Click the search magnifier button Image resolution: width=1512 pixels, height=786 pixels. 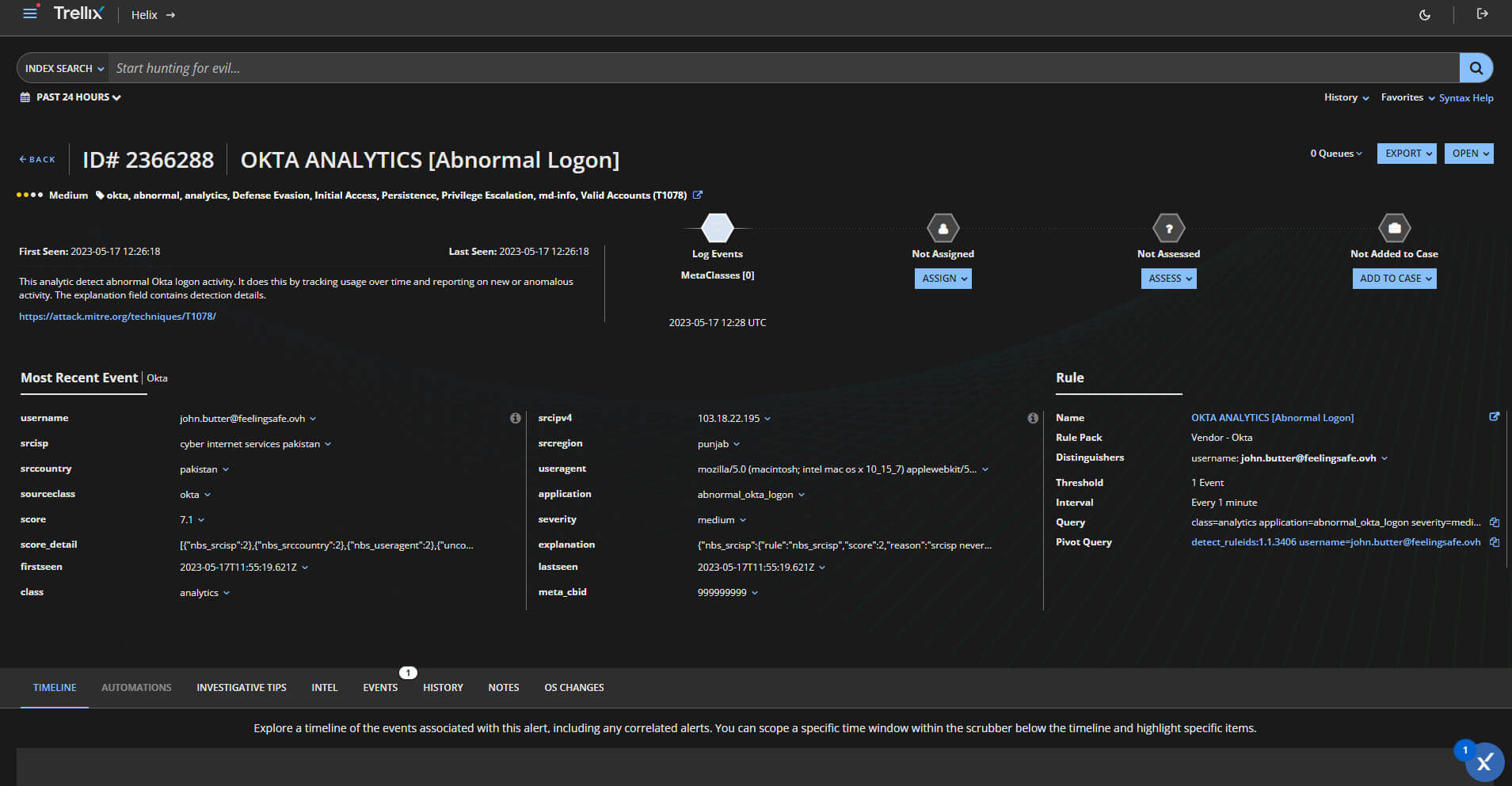point(1476,68)
